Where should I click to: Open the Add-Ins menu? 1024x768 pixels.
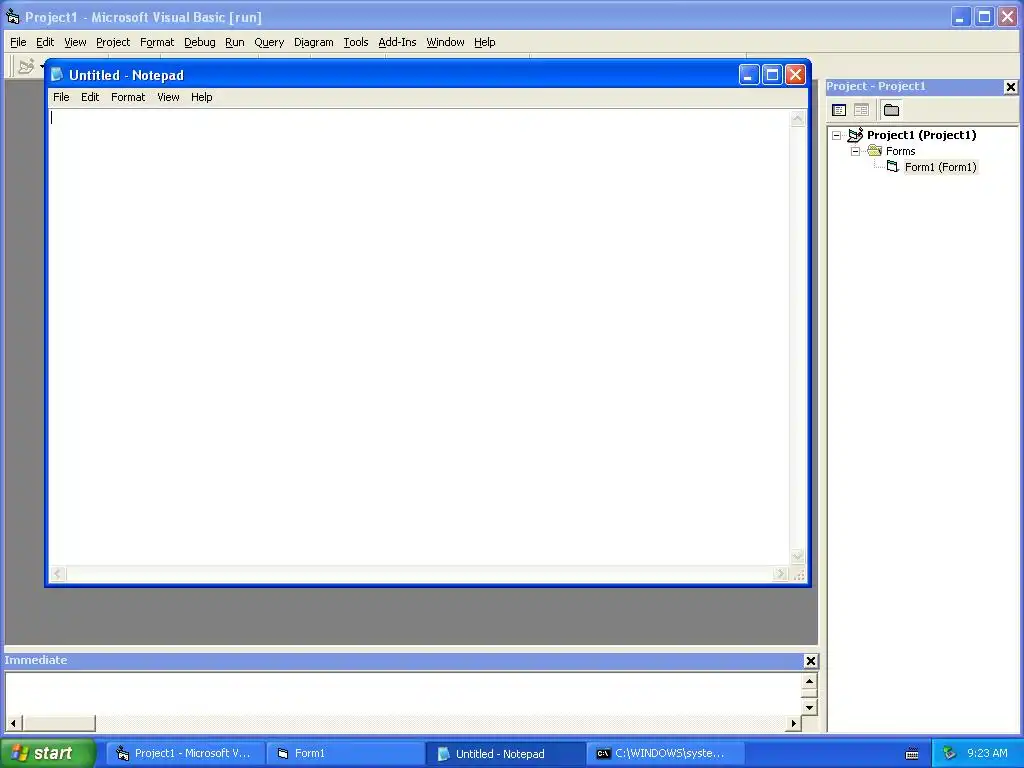397,42
